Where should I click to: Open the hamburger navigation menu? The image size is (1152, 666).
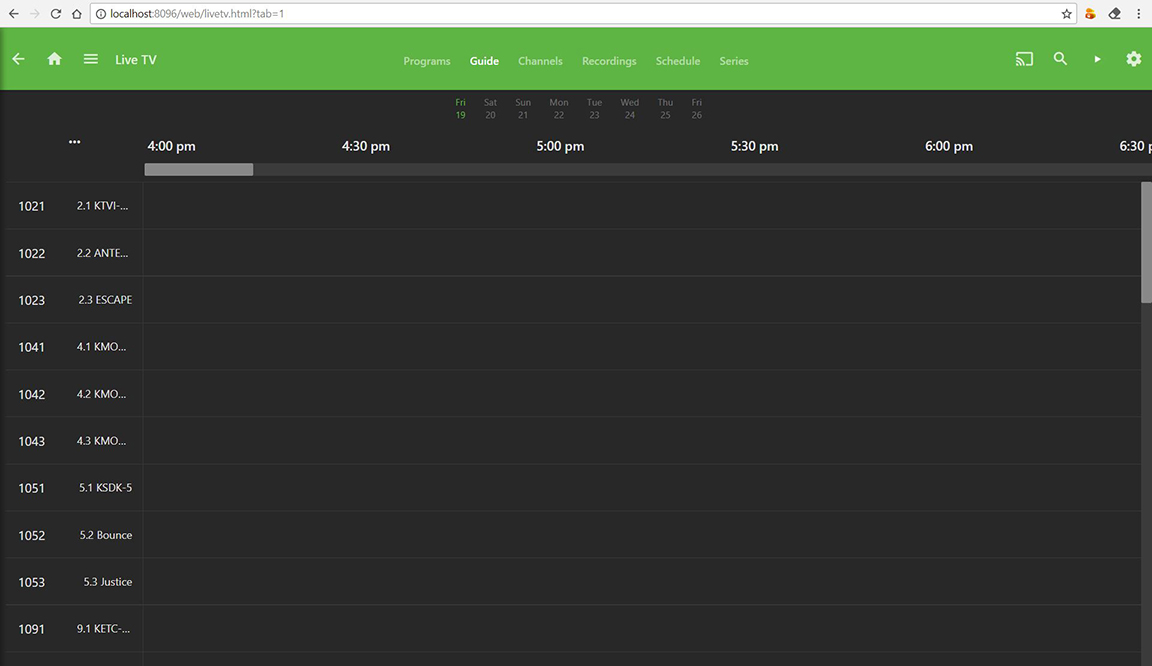(x=90, y=59)
